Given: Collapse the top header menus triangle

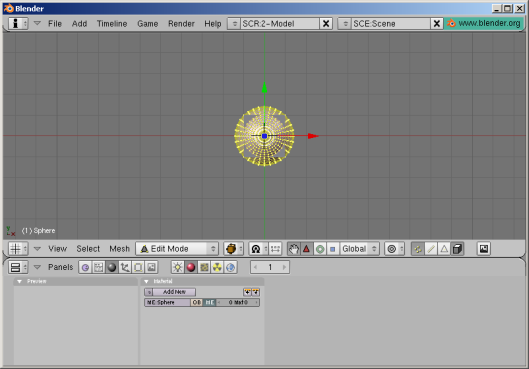Looking at the screenshot, I should tap(37, 23).
